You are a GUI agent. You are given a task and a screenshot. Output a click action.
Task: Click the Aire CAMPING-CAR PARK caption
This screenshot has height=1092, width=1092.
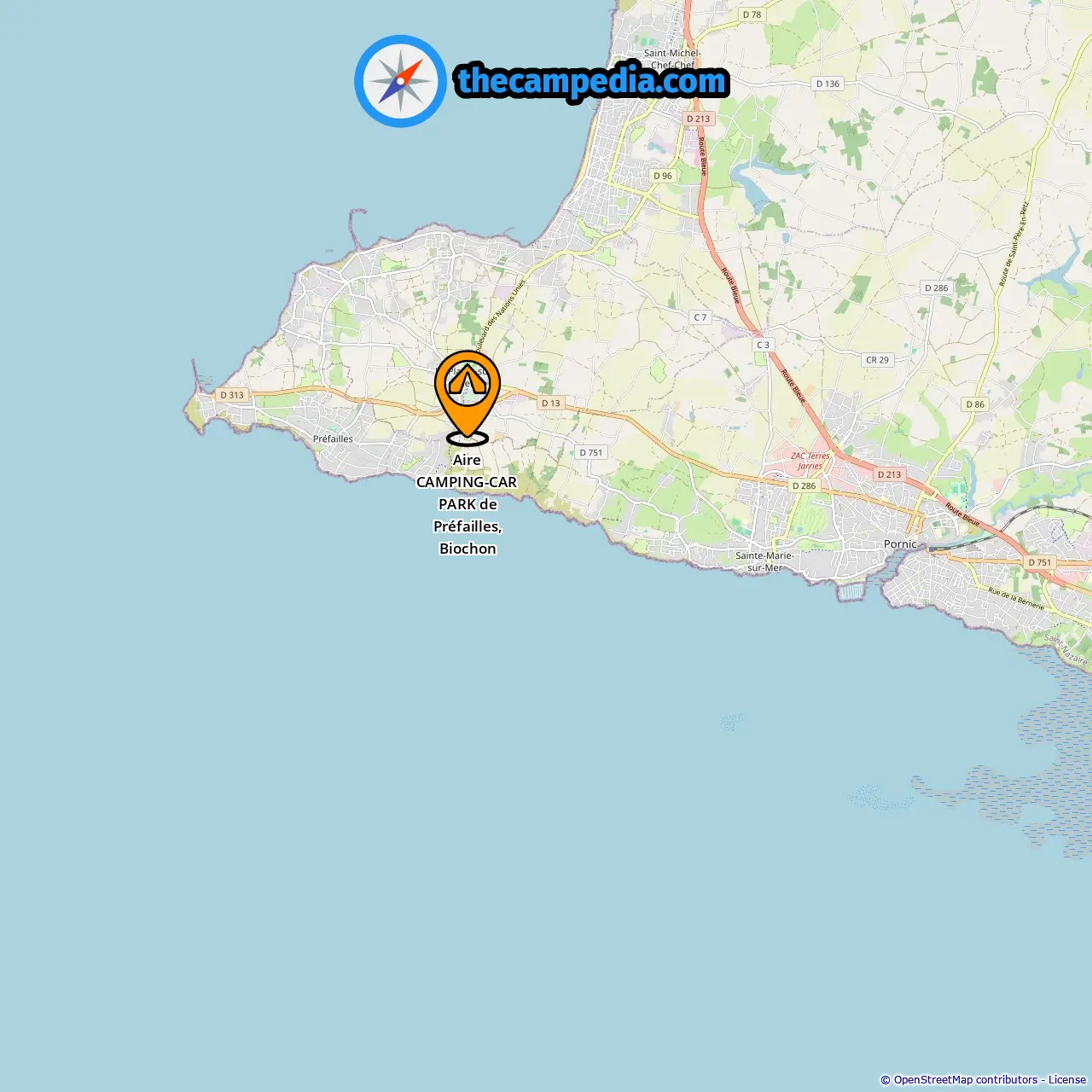pyautogui.click(x=467, y=503)
